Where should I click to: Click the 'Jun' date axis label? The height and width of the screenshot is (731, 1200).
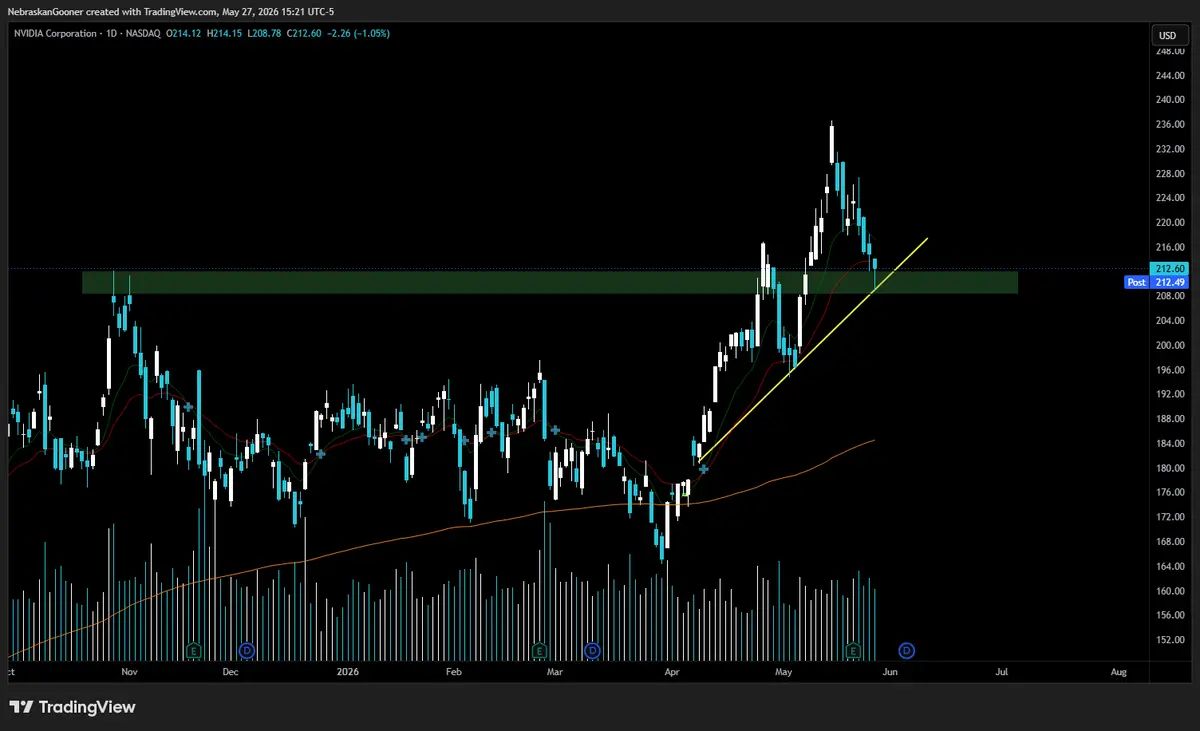click(x=890, y=673)
